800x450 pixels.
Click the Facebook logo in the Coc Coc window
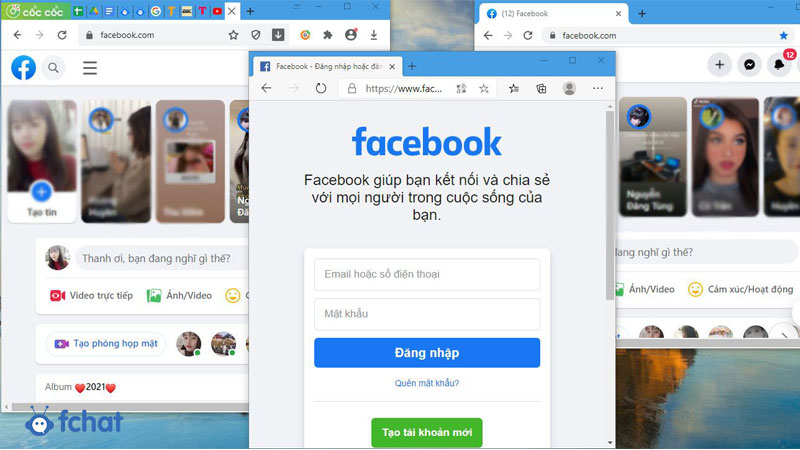(x=23, y=67)
